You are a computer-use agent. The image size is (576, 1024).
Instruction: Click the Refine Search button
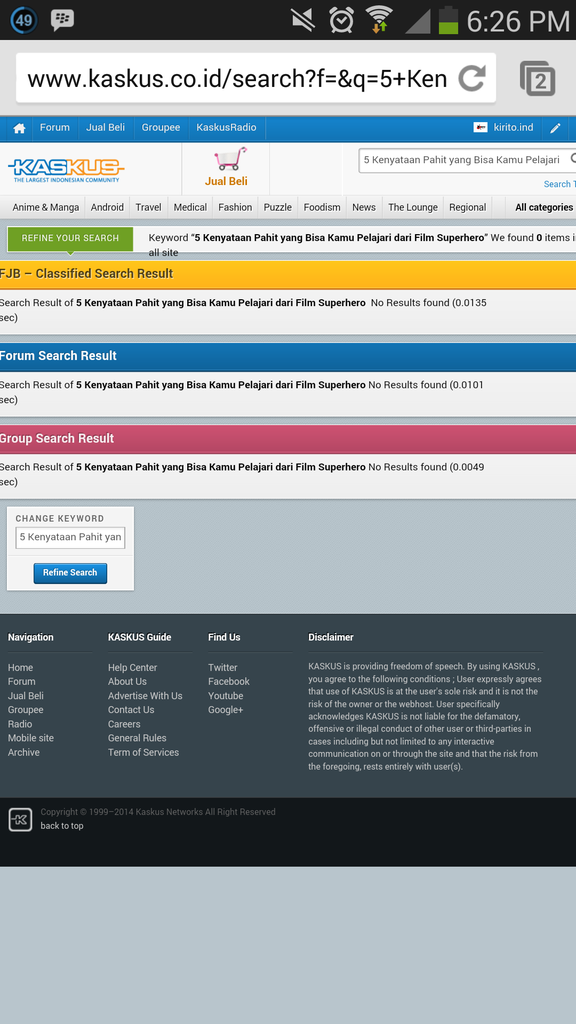[x=71, y=573]
